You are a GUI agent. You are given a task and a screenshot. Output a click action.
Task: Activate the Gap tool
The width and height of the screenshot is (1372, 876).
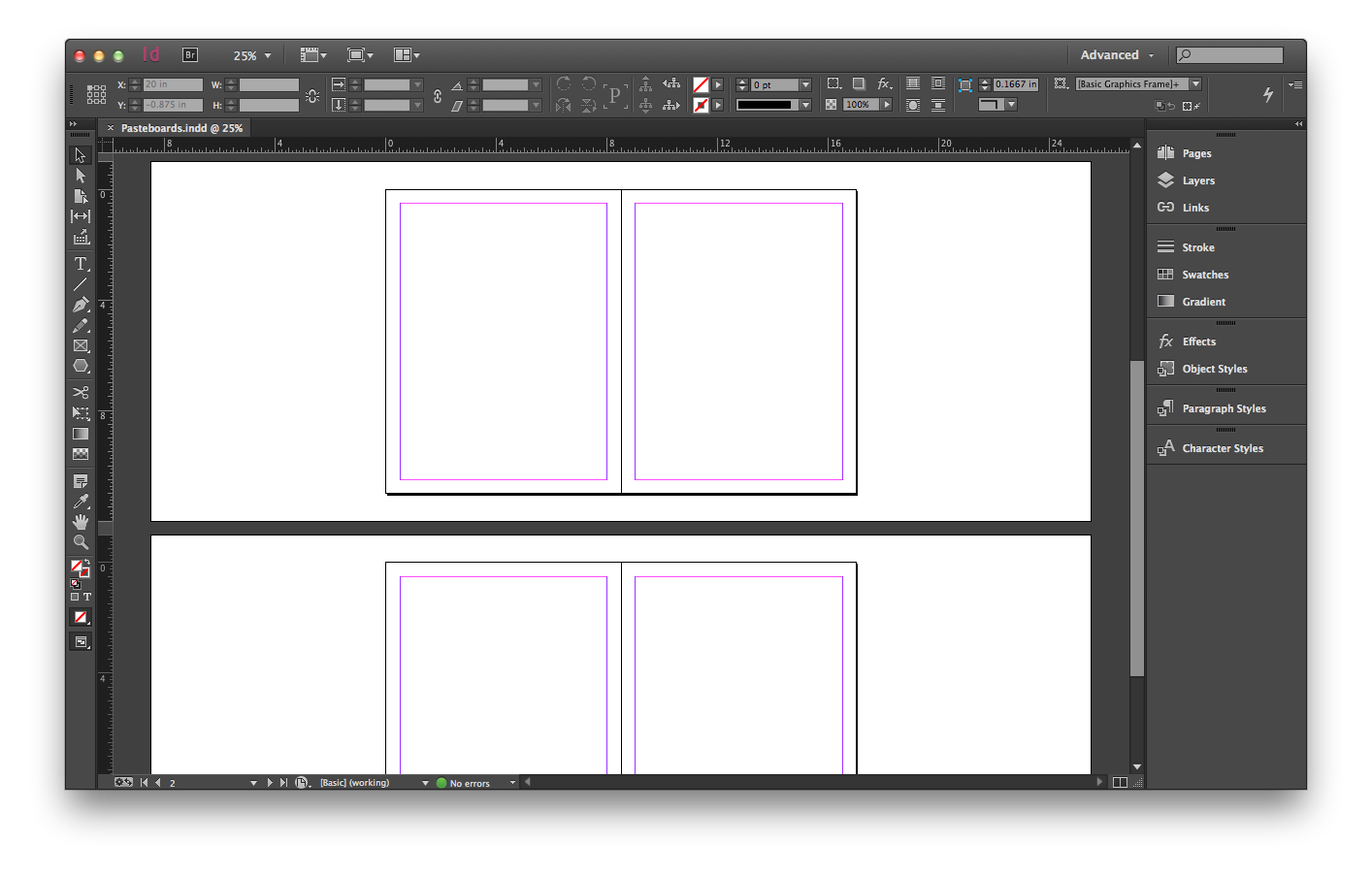(x=81, y=216)
